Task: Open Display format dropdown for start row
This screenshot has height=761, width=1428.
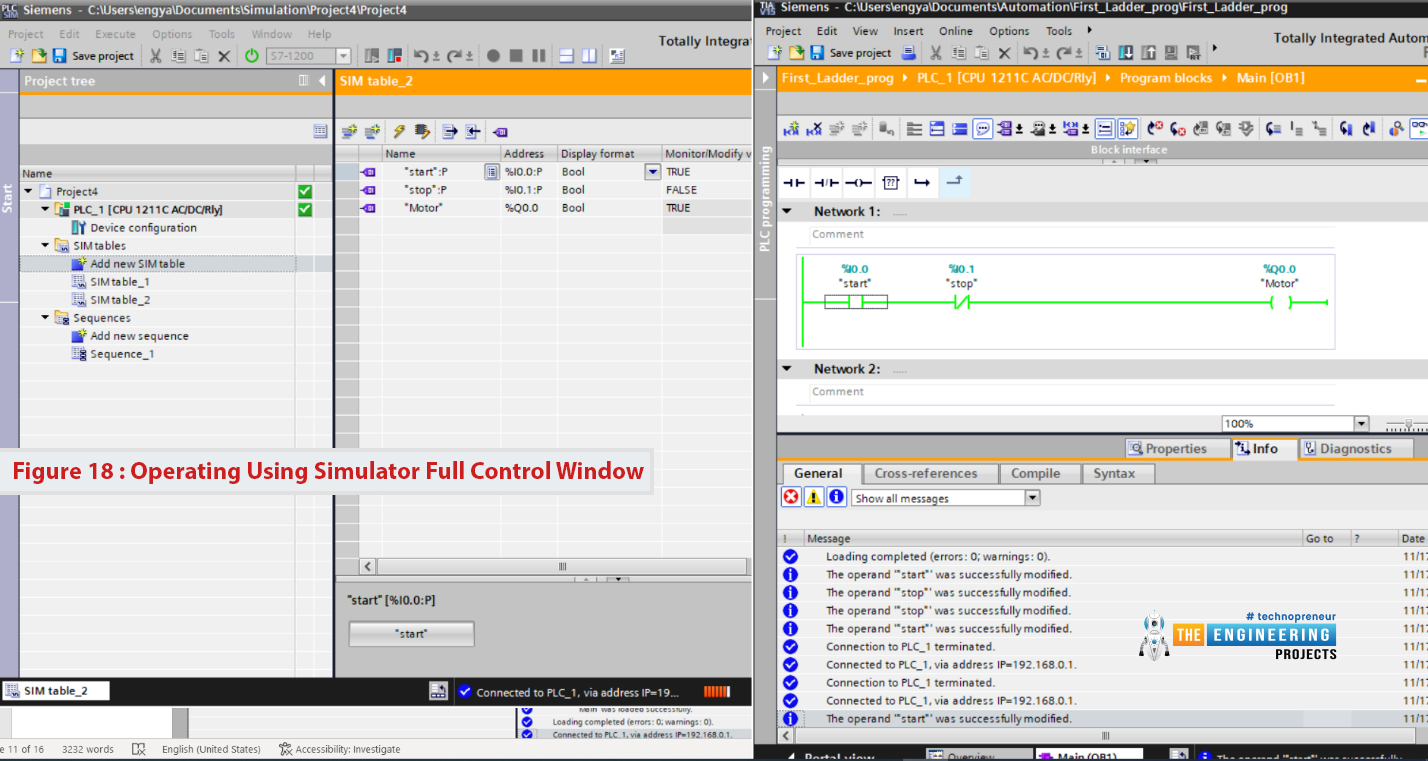Action: 653,172
